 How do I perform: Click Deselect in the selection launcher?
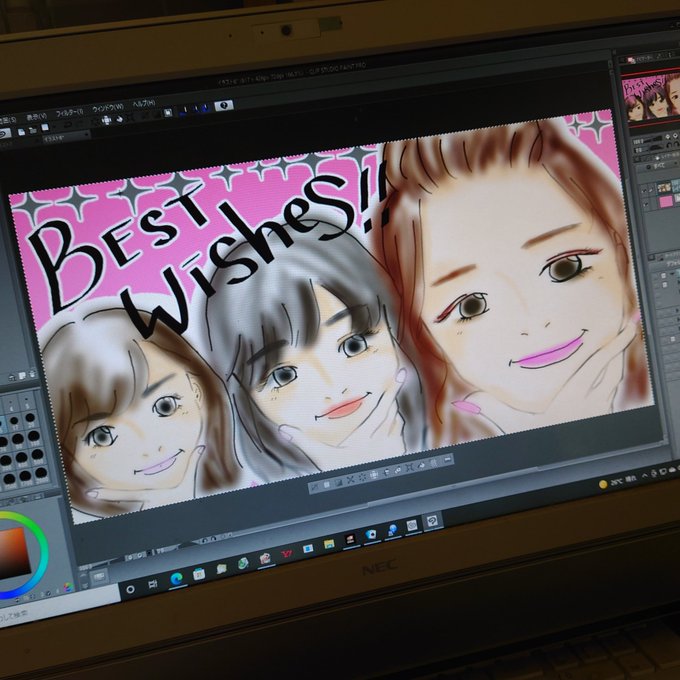(x=316, y=487)
